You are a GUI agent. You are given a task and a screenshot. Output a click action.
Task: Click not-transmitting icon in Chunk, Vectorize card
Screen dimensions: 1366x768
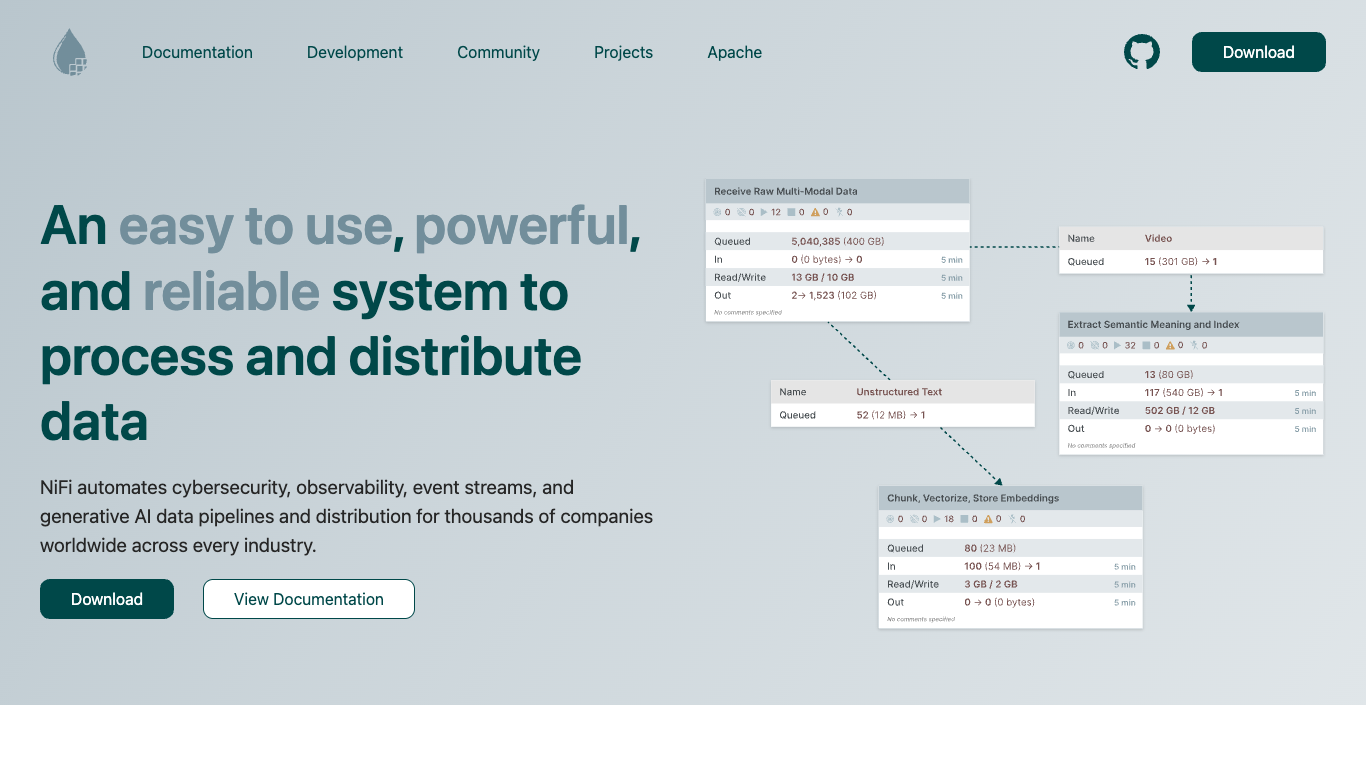pyautogui.click(x=914, y=519)
